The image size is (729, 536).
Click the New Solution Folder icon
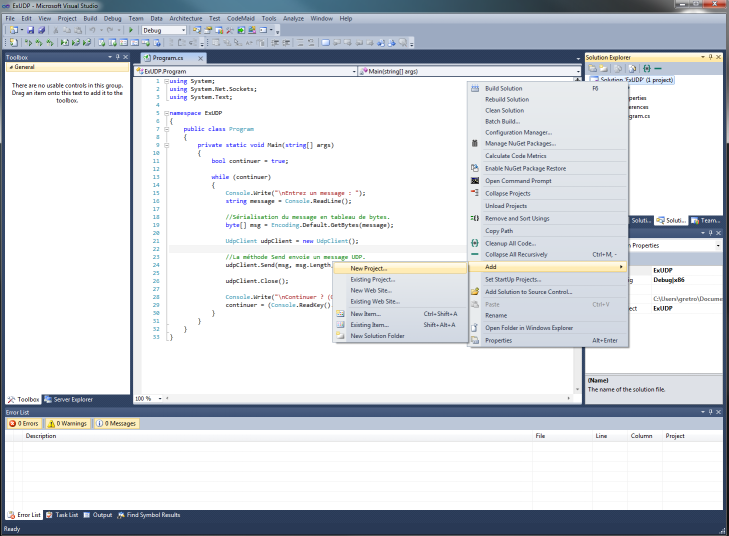340,336
